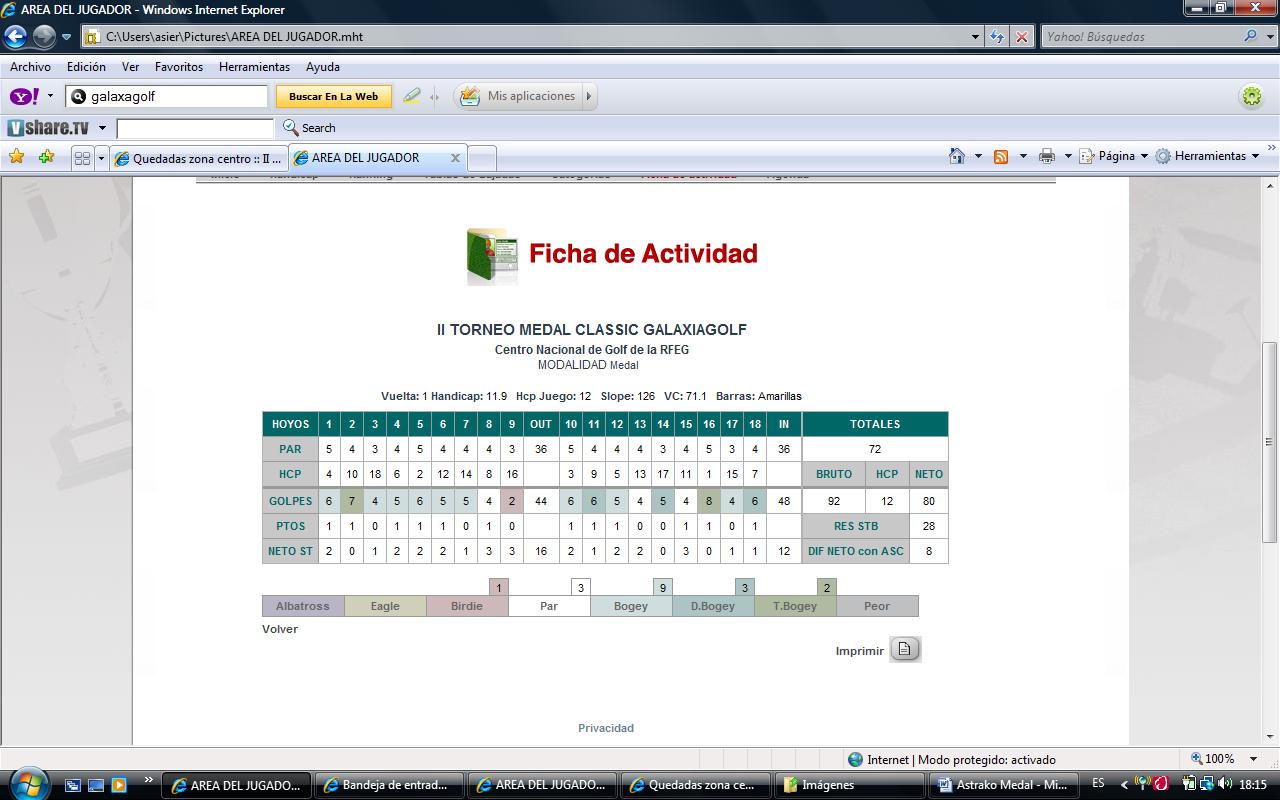Viewport: 1280px width, 800px height.
Task: Open Bandeja de entrada taskbar window
Action: [x=390, y=785]
